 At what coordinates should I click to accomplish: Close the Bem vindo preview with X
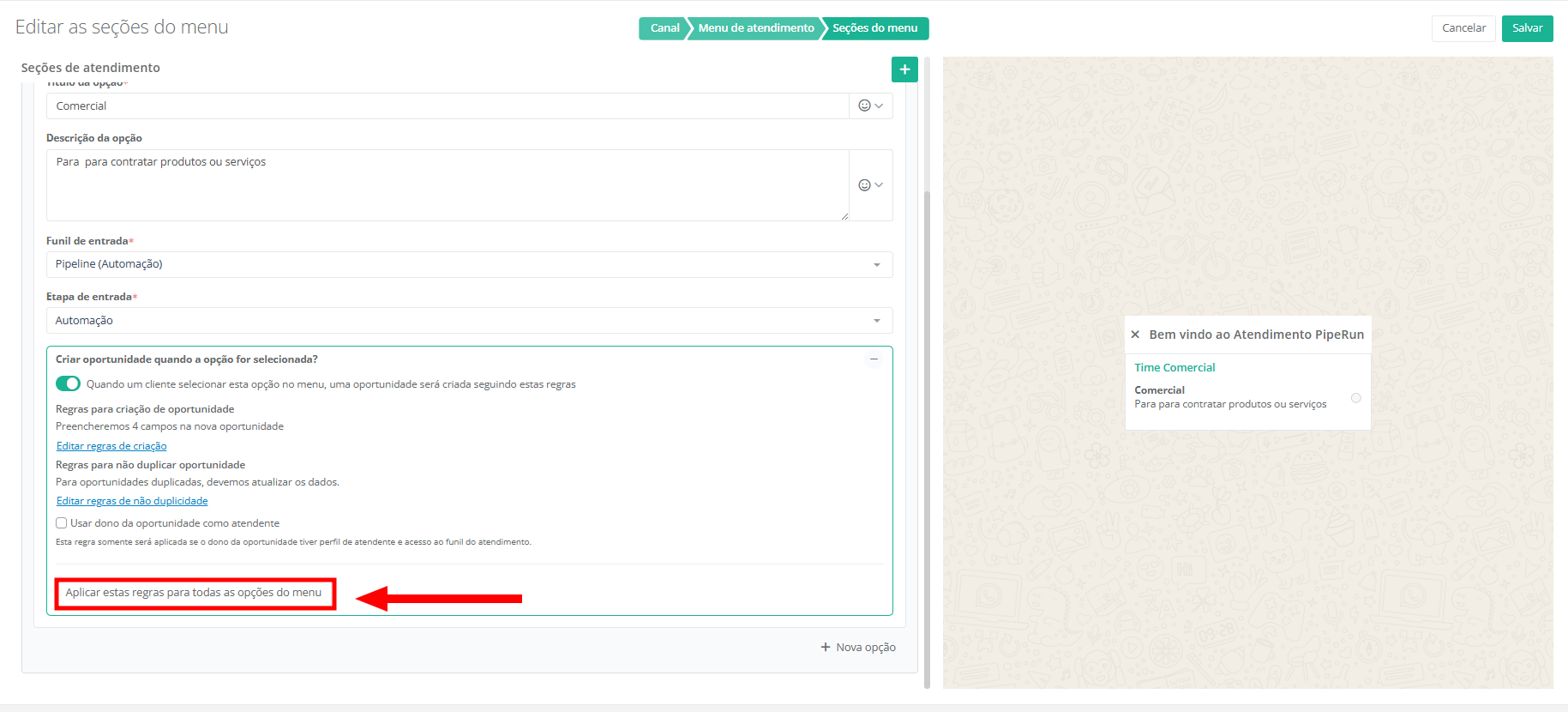pos(1135,335)
